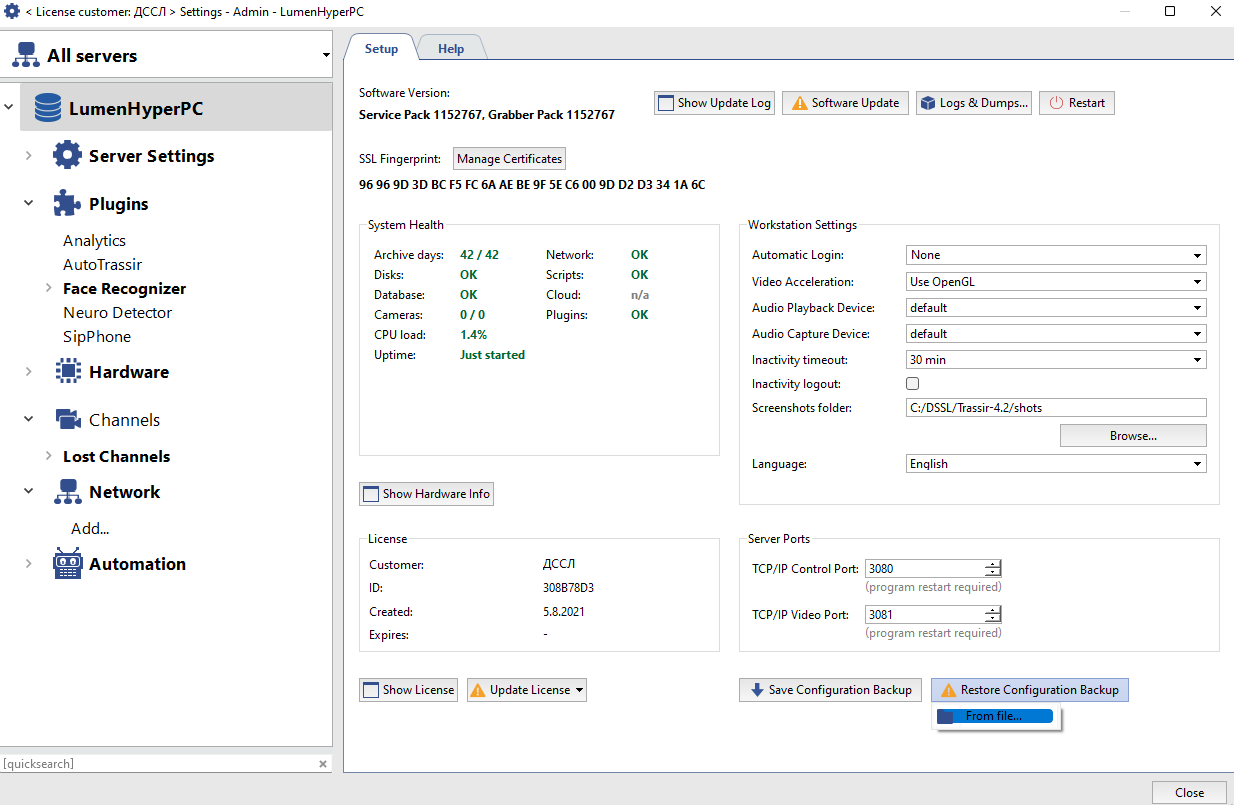Click the TCP/IP Control Port field
The width and height of the screenshot is (1234, 805).
[x=924, y=569]
